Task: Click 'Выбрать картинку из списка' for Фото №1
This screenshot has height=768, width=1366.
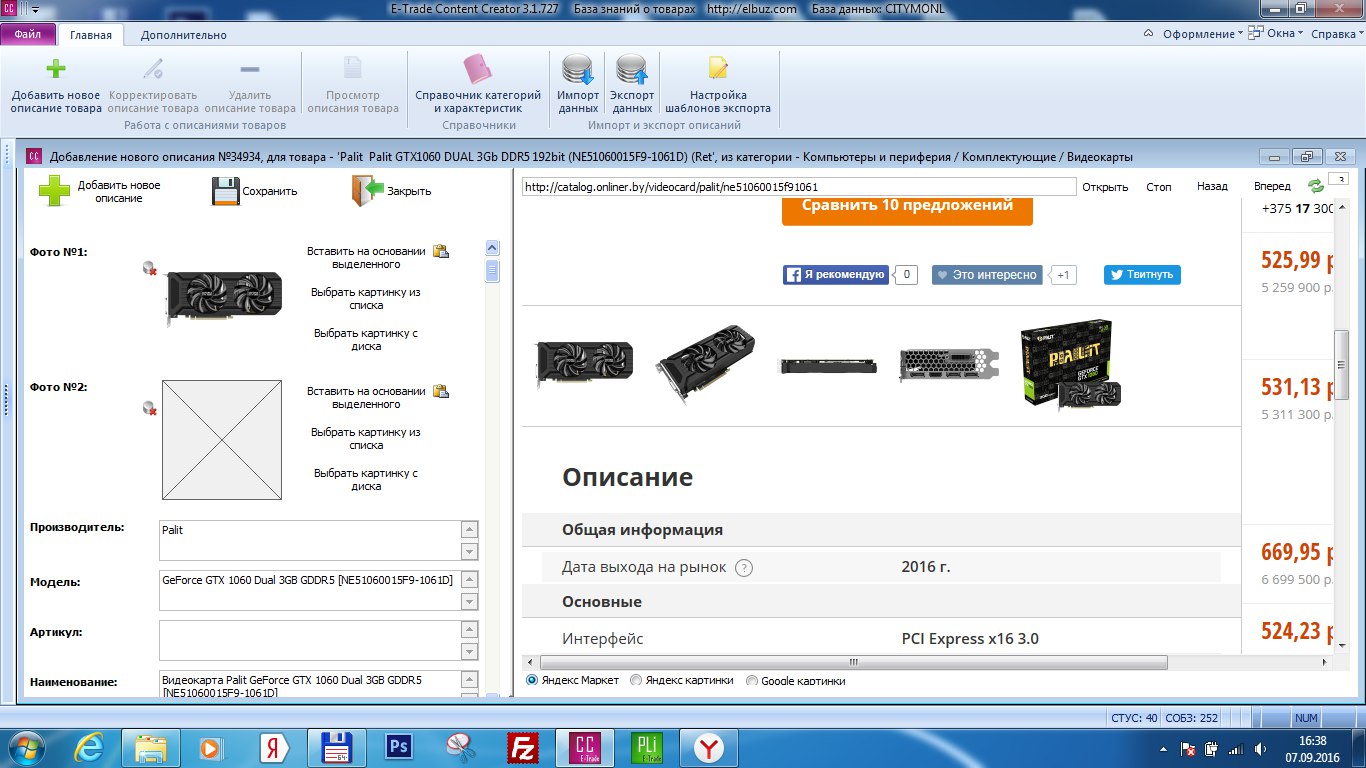Action: pyautogui.click(x=366, y=299)
